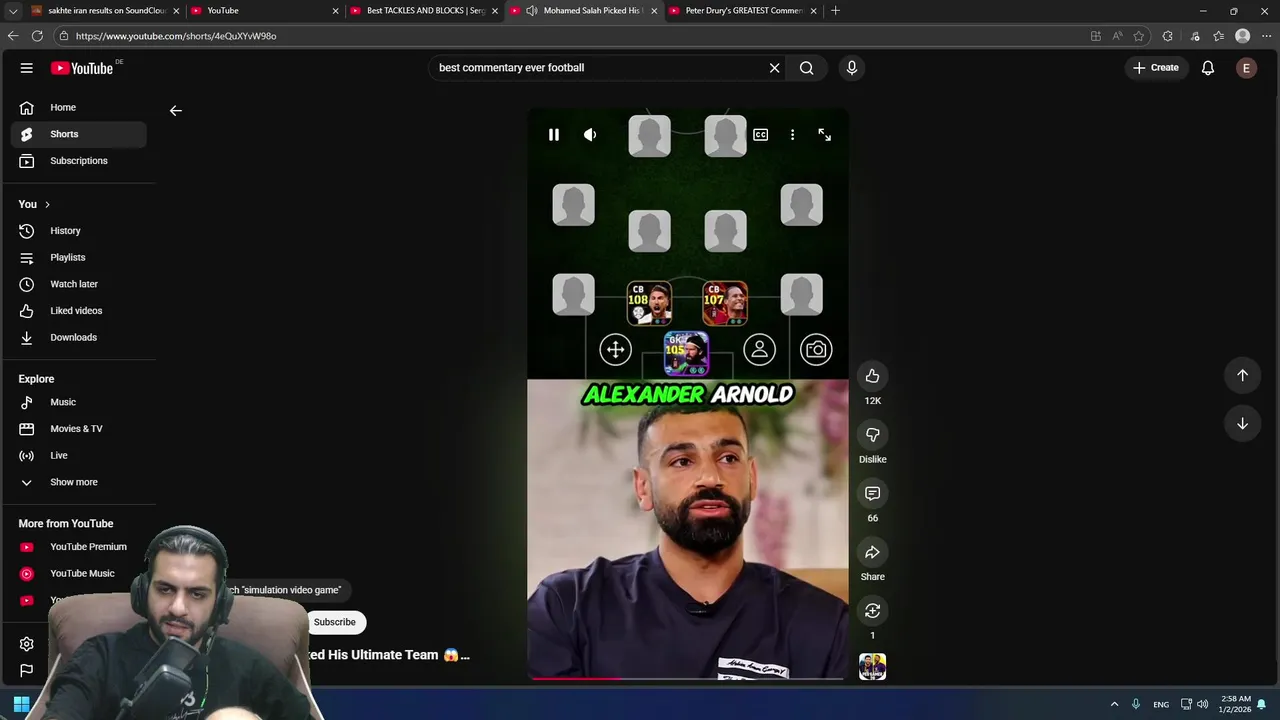1280x720 pixels.
Task: Click the search magnifier button
Action: [806, 68]
